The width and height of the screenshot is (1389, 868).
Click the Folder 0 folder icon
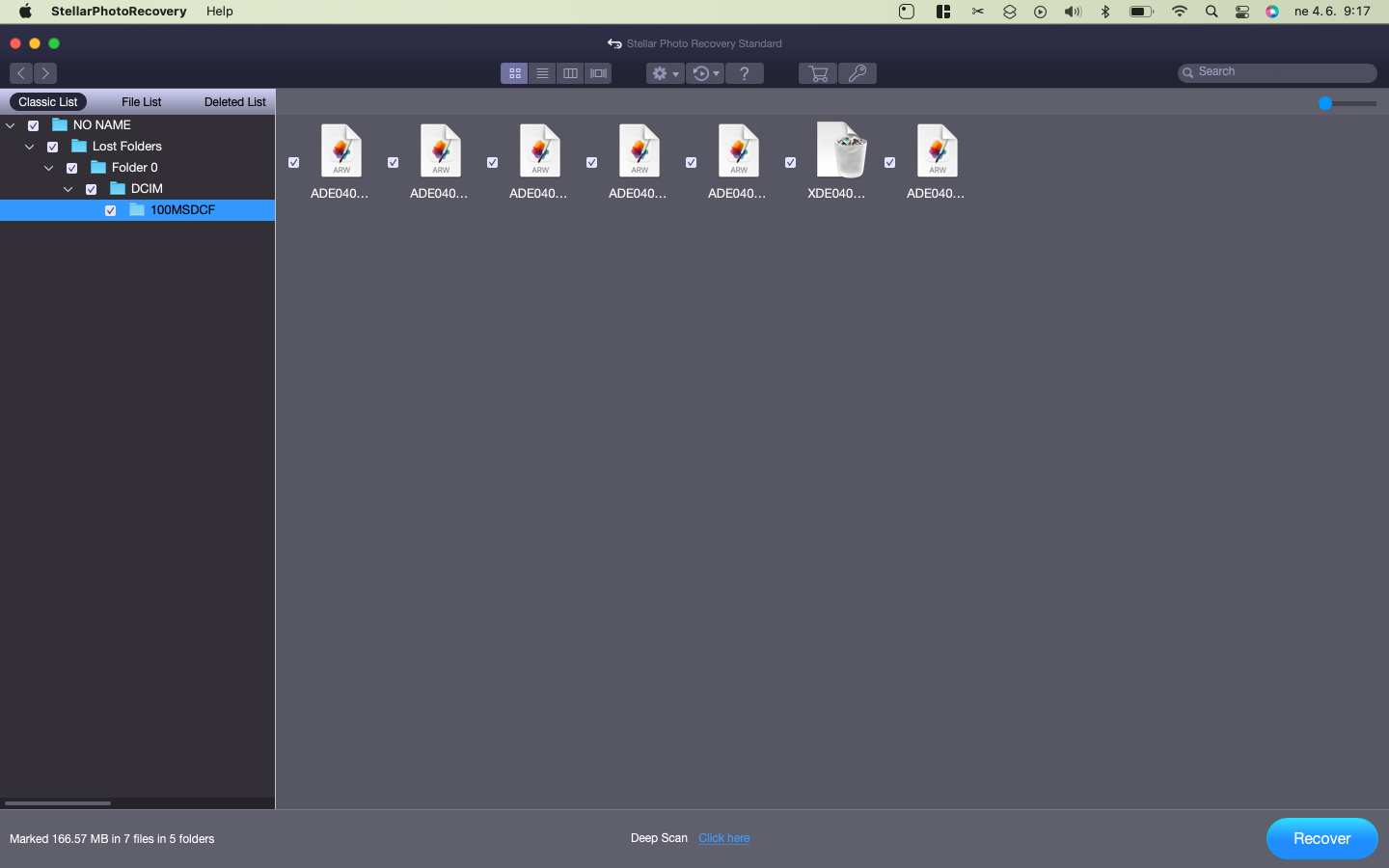point(98,167)
